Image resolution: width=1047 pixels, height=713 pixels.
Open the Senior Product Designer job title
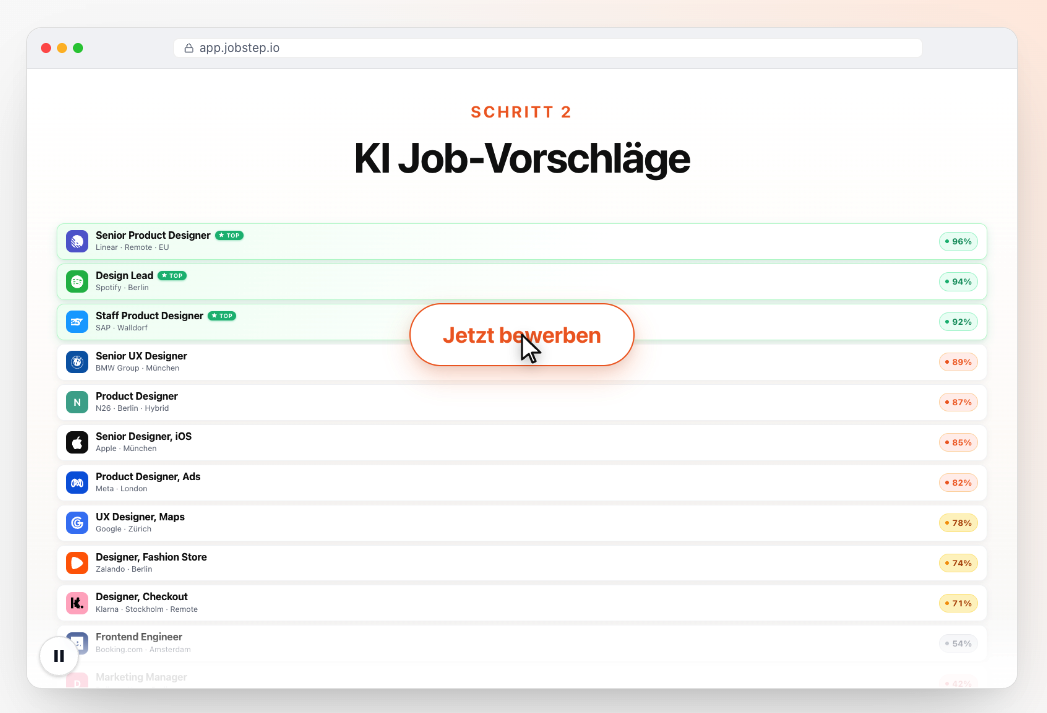[x=153, y=235]
